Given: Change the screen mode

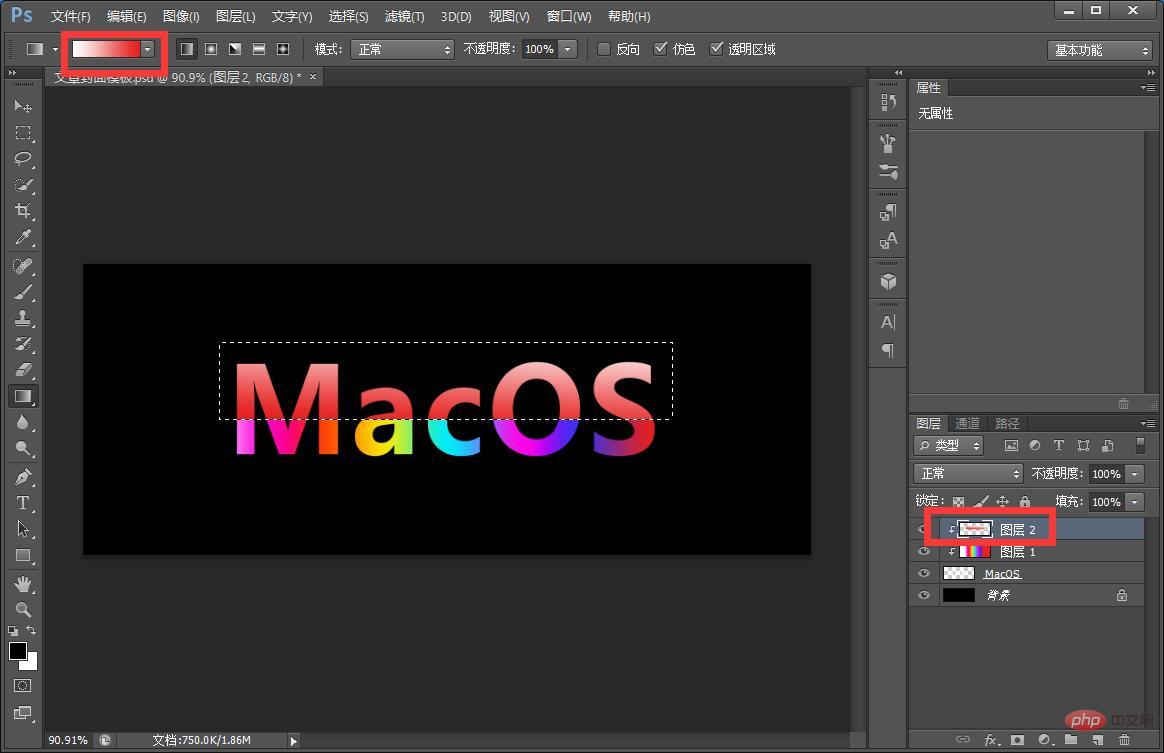Looking at the screenshot, I should pos(22,713).
